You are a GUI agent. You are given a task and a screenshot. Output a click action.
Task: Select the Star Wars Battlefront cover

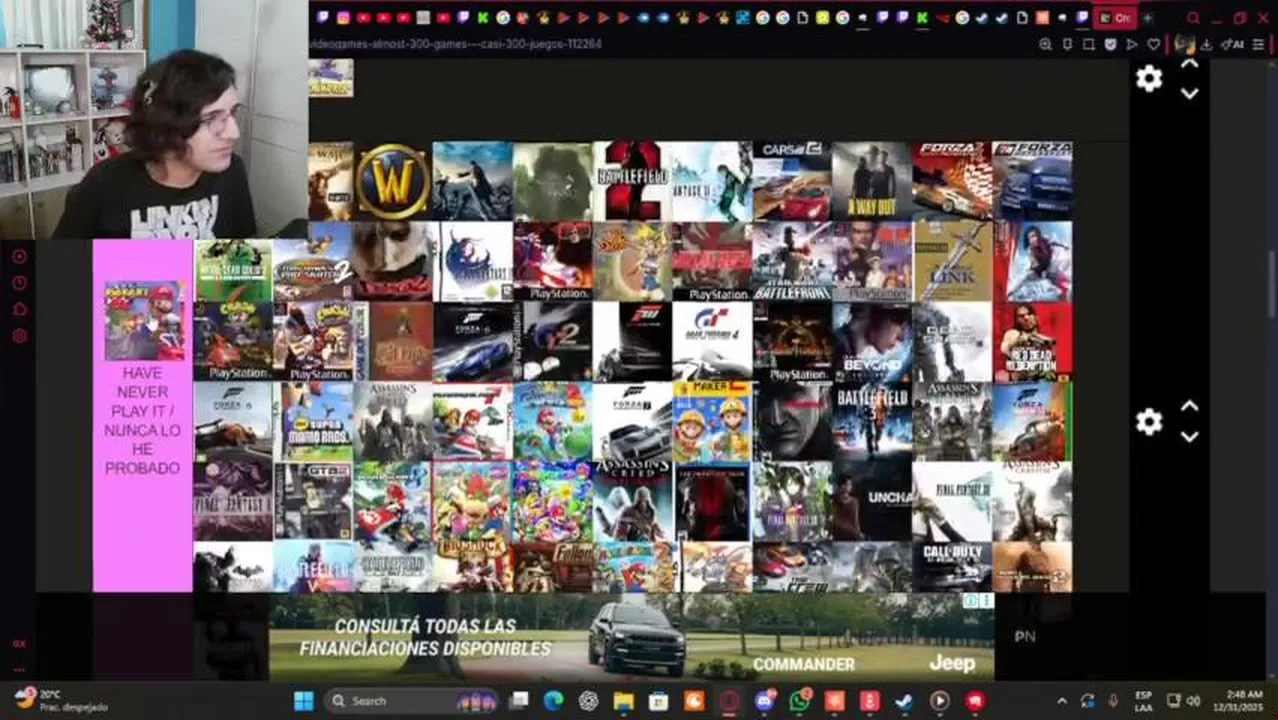pos(792,261)
